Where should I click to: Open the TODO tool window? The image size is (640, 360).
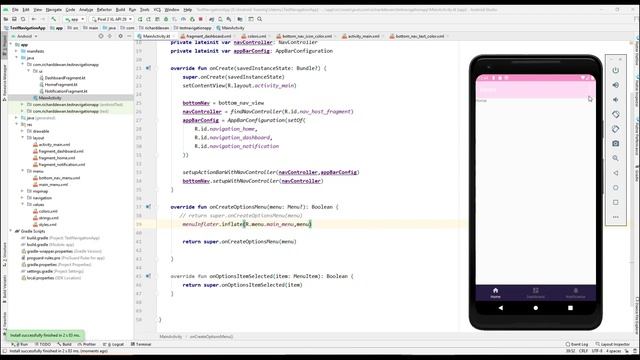[x=42, y=344]
